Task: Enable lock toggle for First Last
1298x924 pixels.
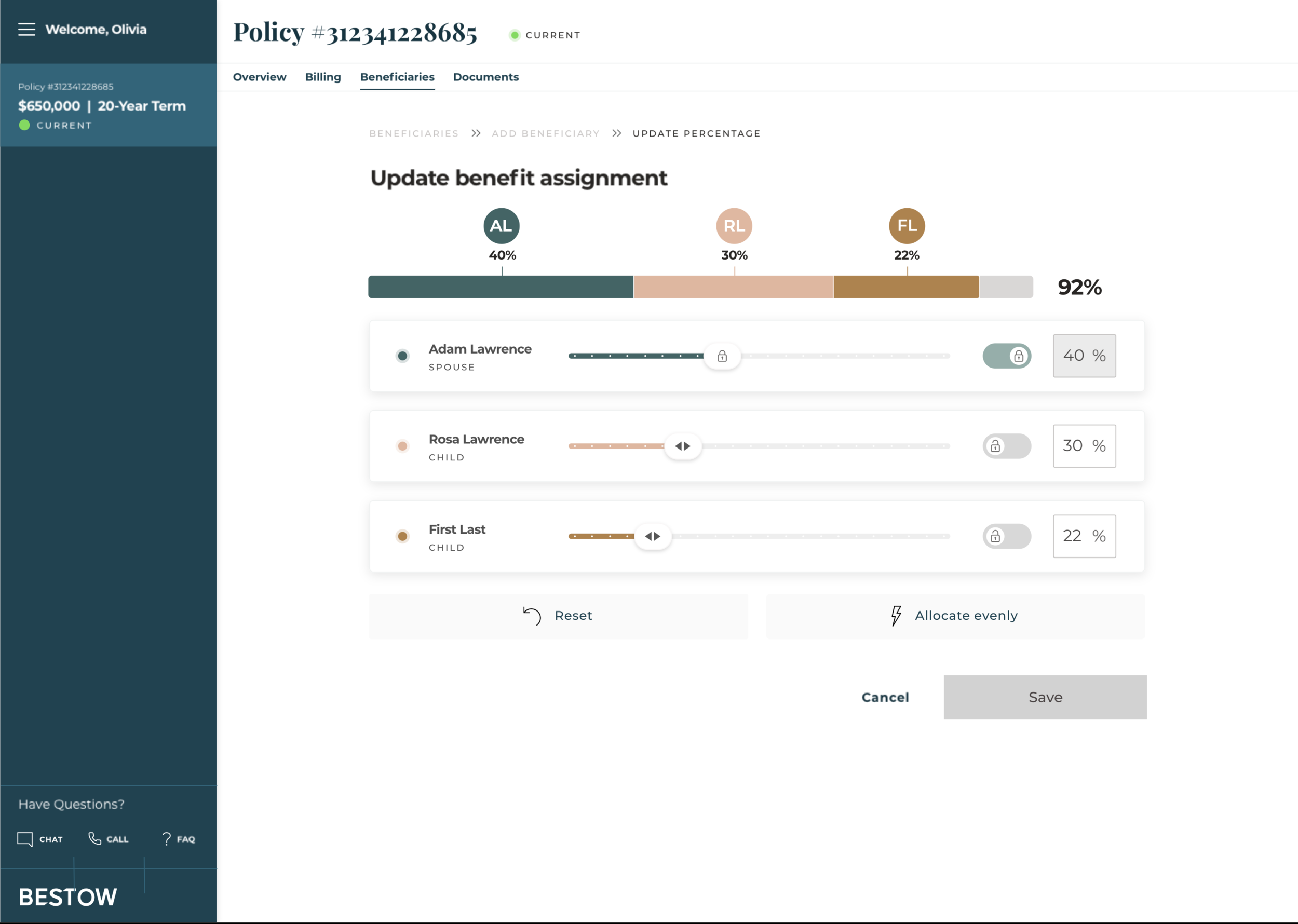Action: pyautogui.click(x=1006, y=537)
